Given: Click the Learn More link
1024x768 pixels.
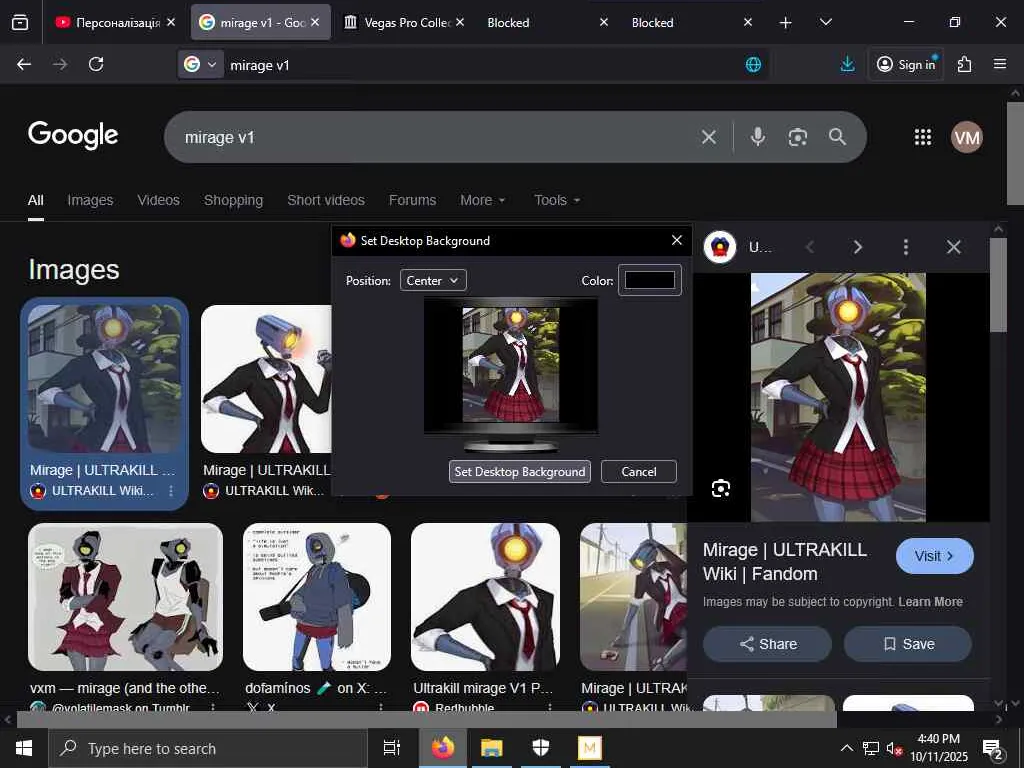Looking at the screenshot, I should point(930,602).
